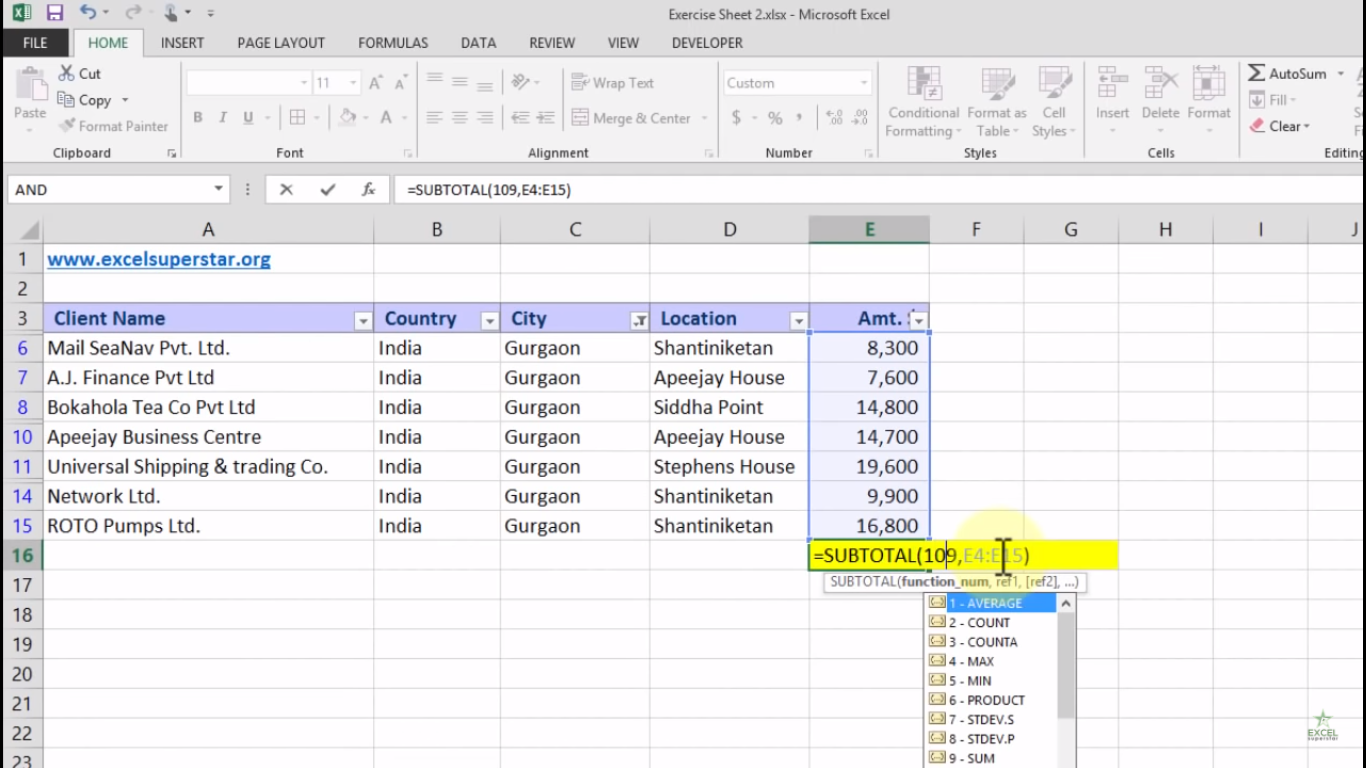Click the Insert Function fx icon

click(x=368, y=189)
